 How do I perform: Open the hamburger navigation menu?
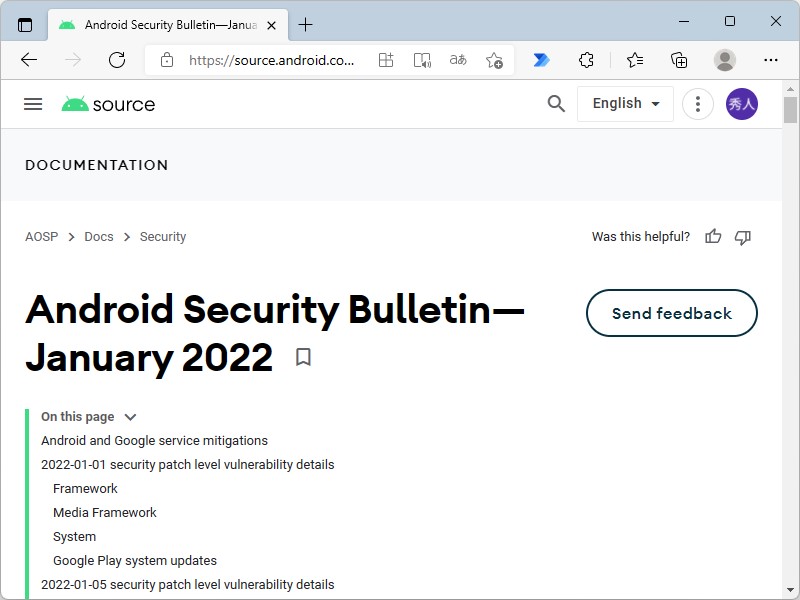pos(33,103)
